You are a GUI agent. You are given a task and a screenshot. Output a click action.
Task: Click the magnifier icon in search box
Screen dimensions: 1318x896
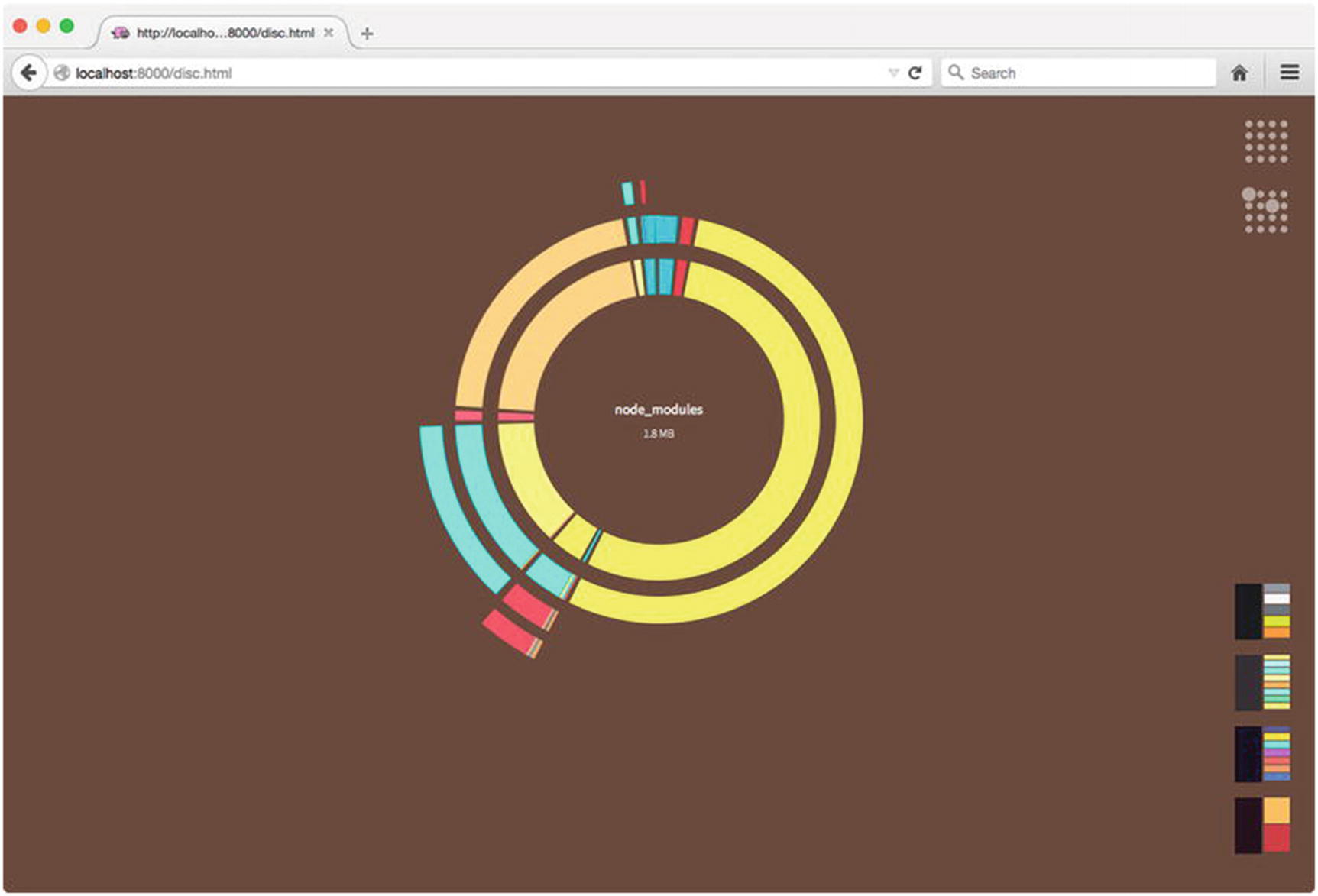click(955, 73)
